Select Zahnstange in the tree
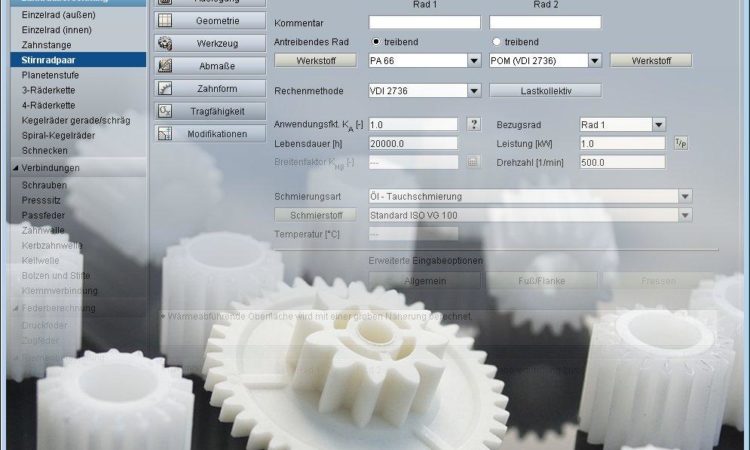This screenshot has width=750, height=450. point(46,45)
